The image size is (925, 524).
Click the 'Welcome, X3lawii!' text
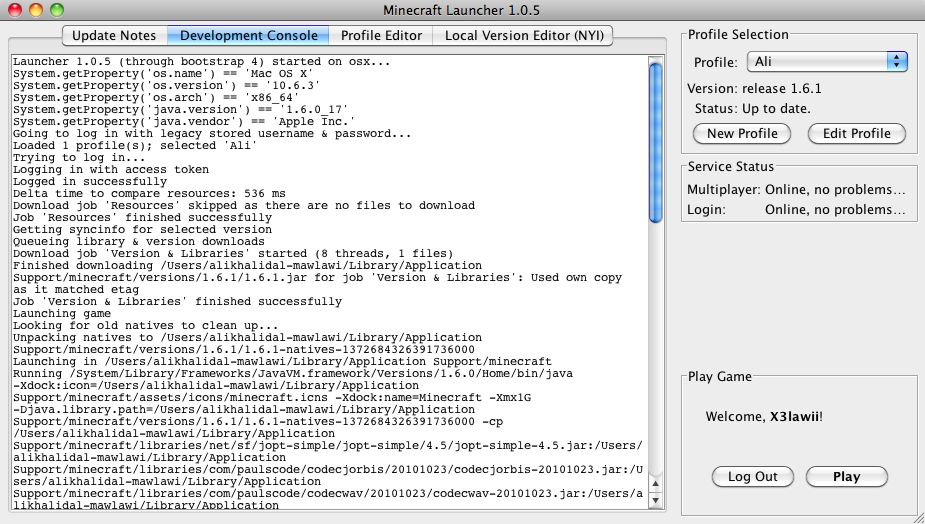pyautogui.click(x=764, y=417)
